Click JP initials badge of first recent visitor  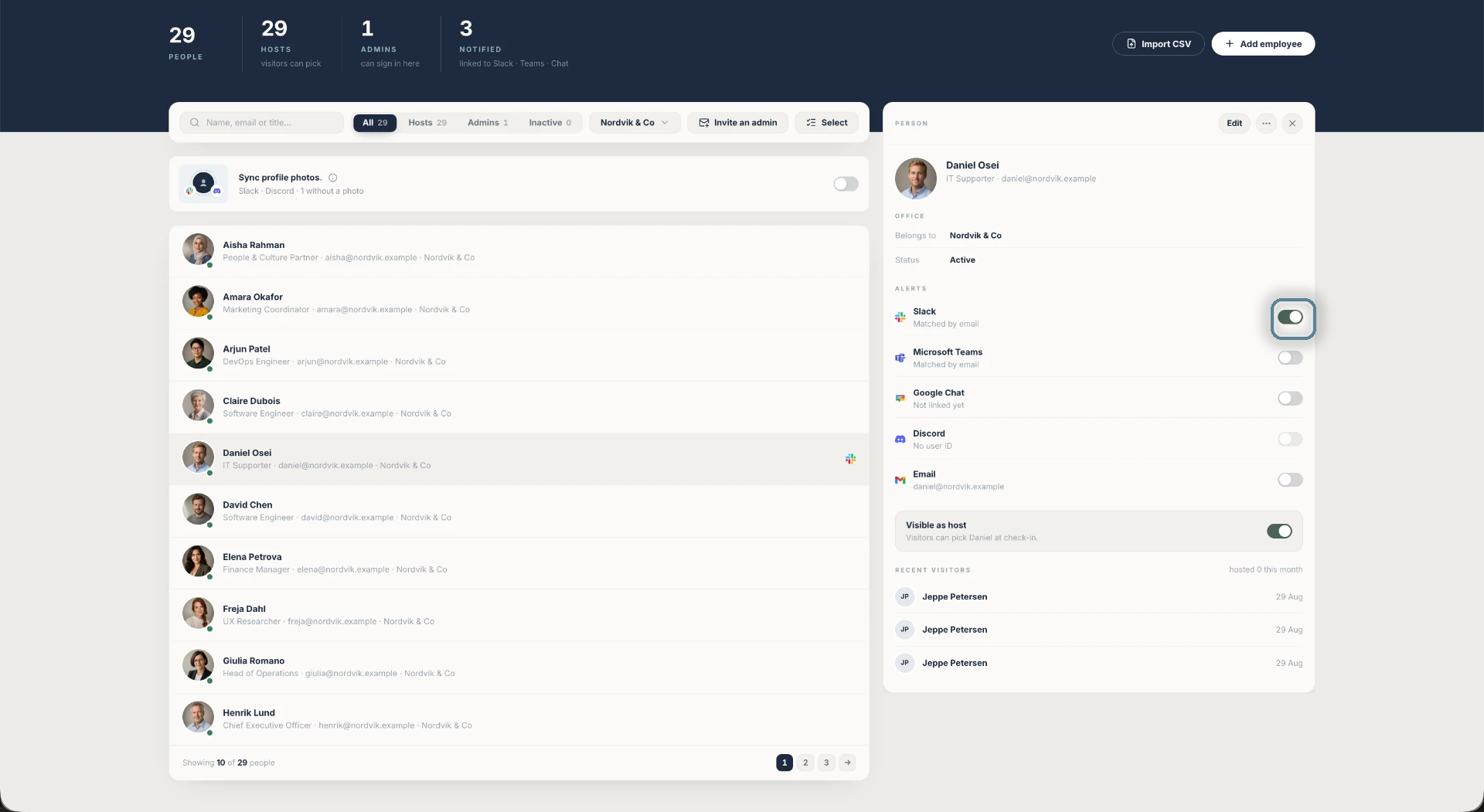pos(904,596)
